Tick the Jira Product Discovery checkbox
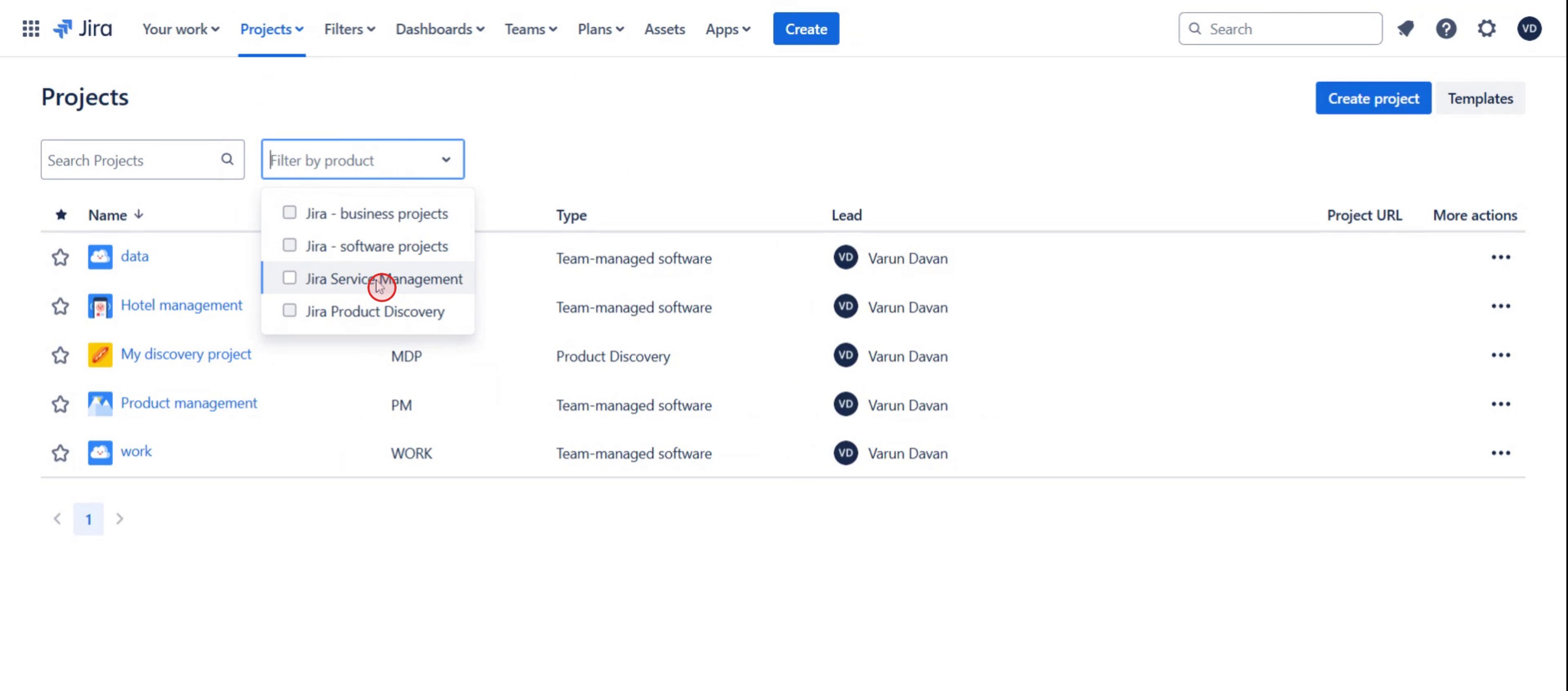1568x691 pixels. 290,310
